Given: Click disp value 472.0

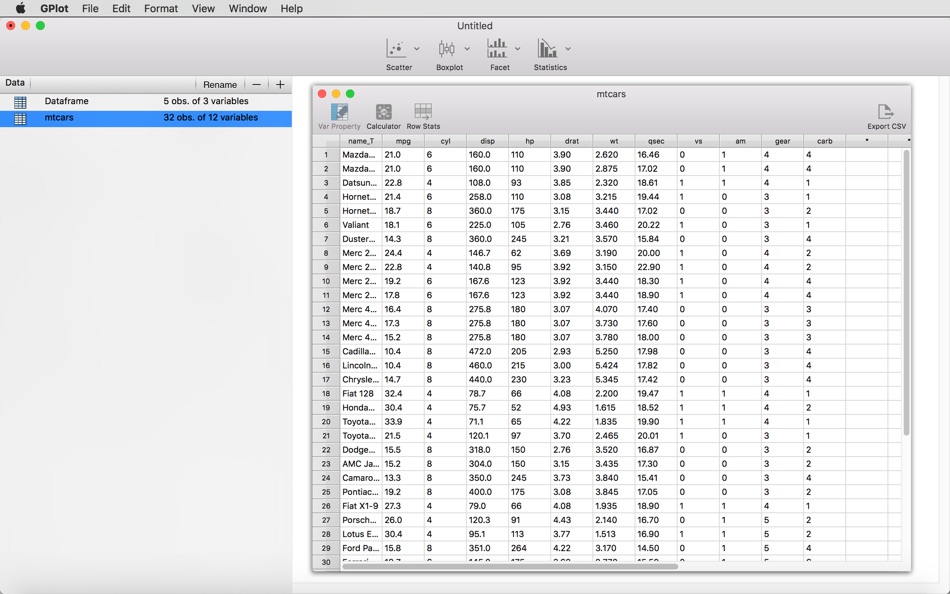Looking at the screenshot, I should coord(487,352).
